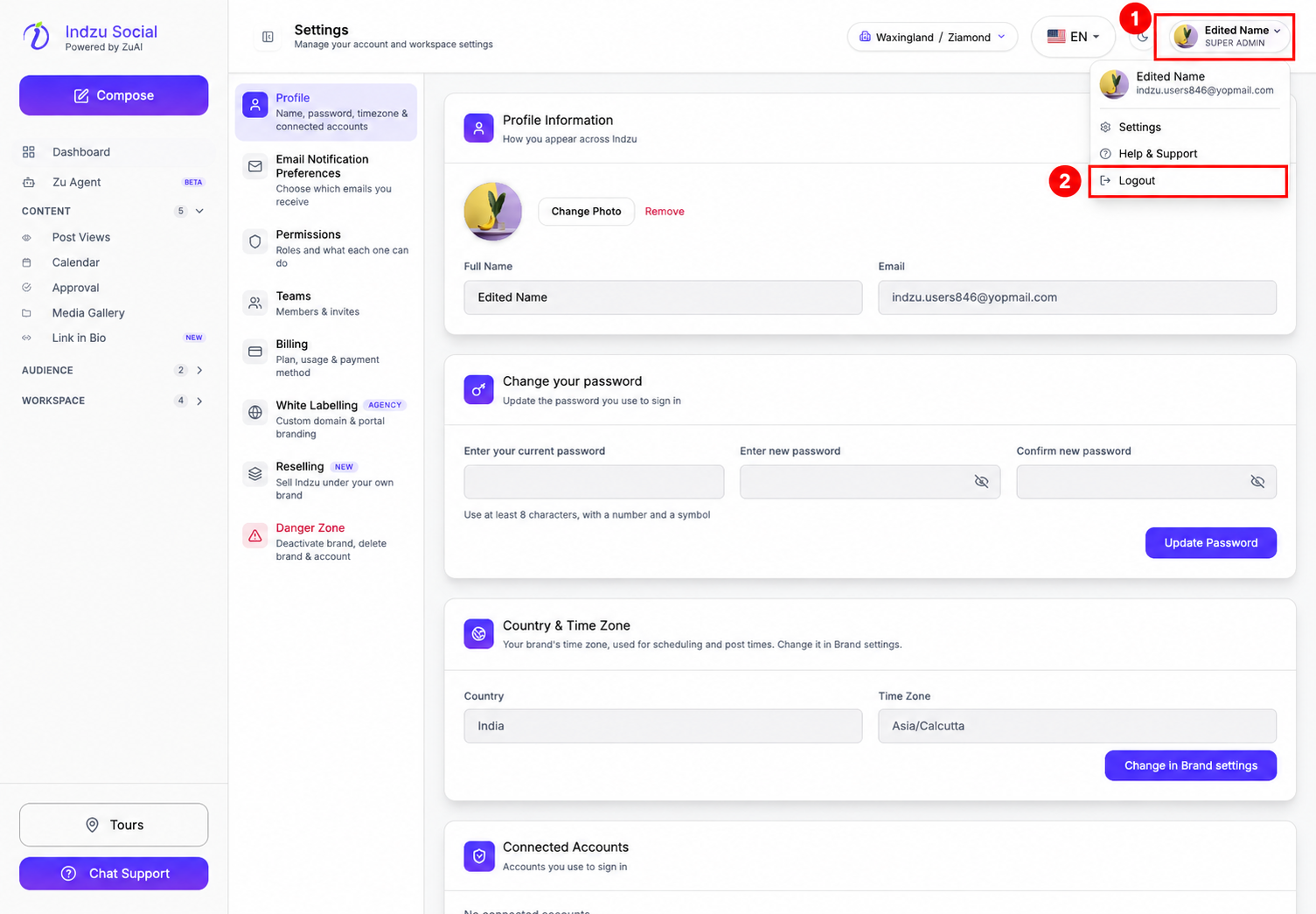Click the Teams people icon
The image size is (1316, 914).
pyautogui.click(x=255, y=303)
